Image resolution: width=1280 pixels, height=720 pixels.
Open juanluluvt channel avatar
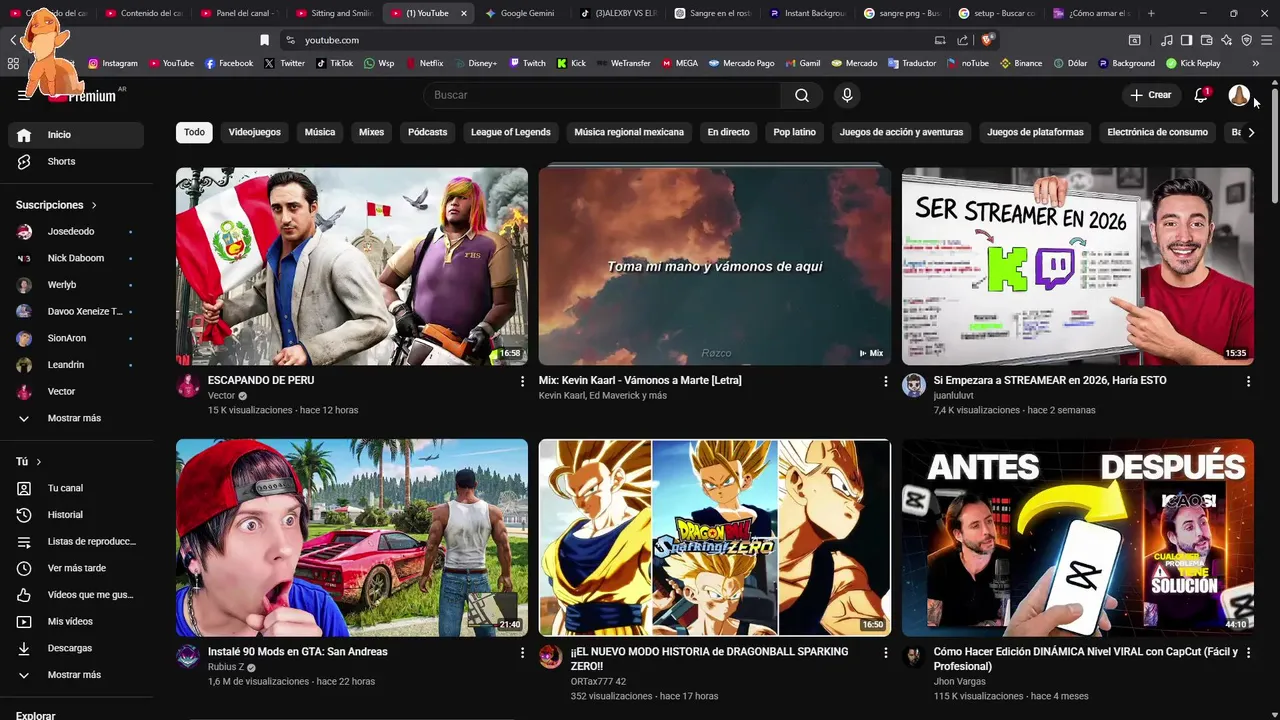(914, 386)
